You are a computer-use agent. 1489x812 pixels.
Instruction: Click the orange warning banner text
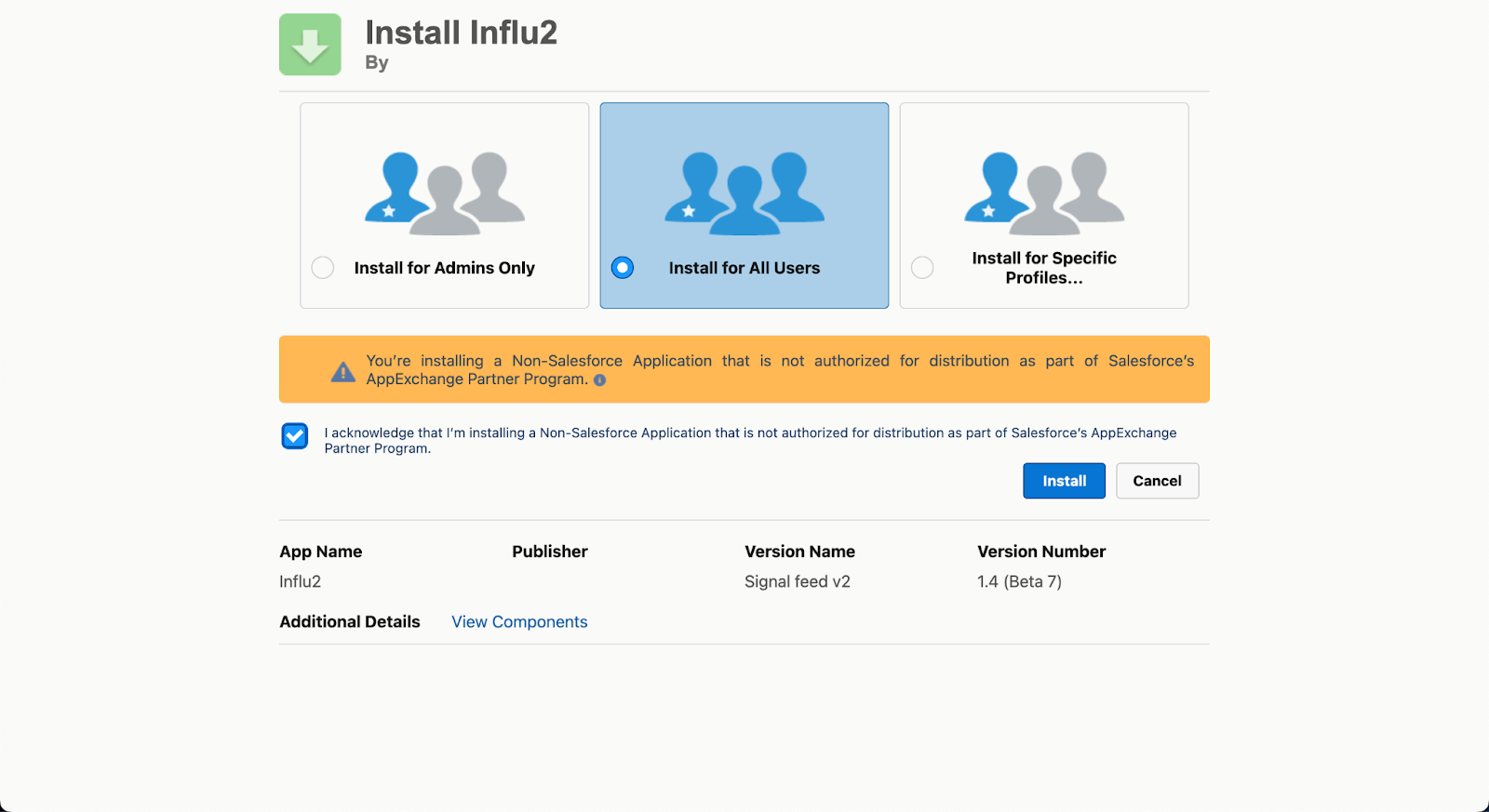point(780,370)
